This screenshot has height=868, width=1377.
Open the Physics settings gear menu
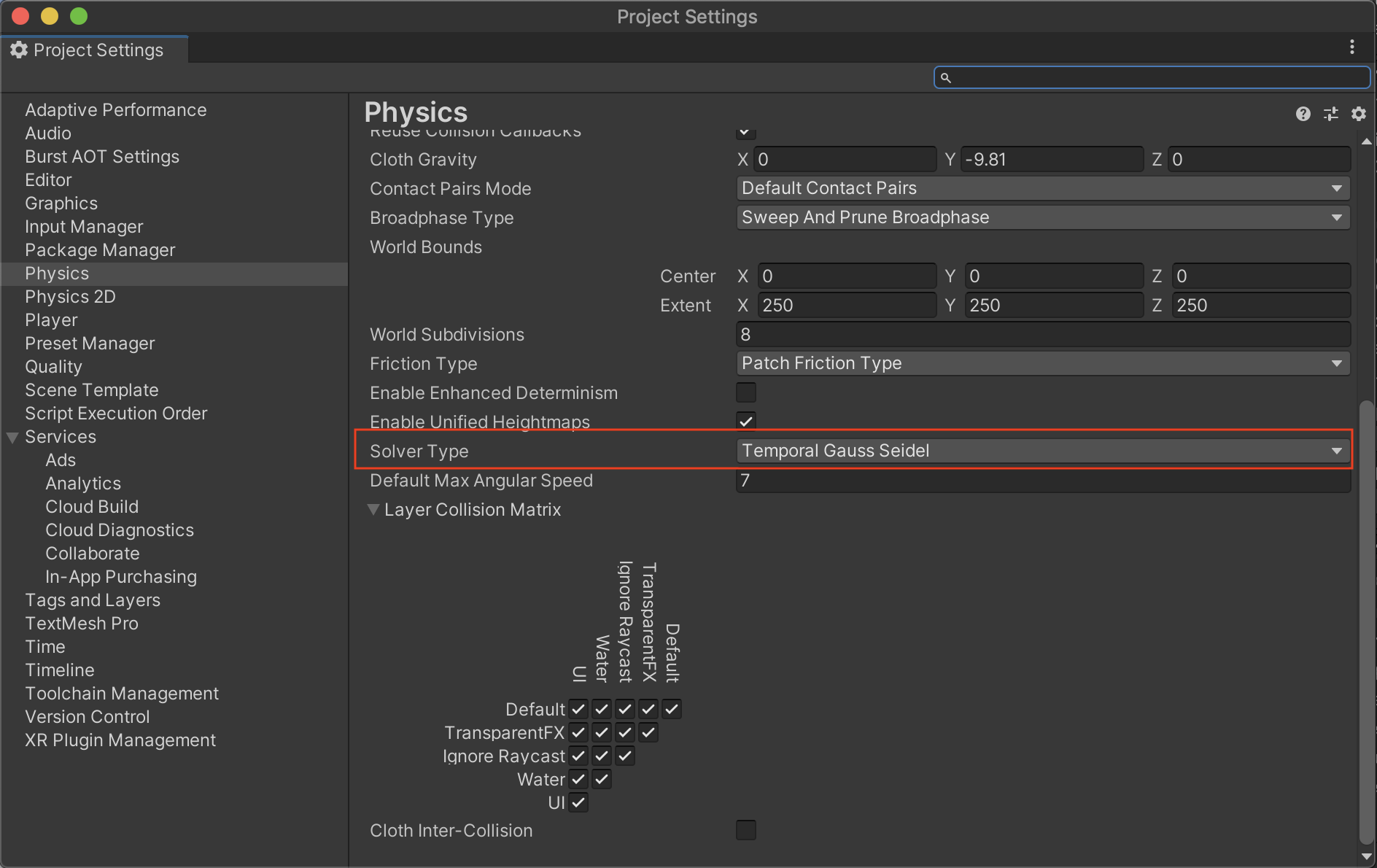point(1358,114)
